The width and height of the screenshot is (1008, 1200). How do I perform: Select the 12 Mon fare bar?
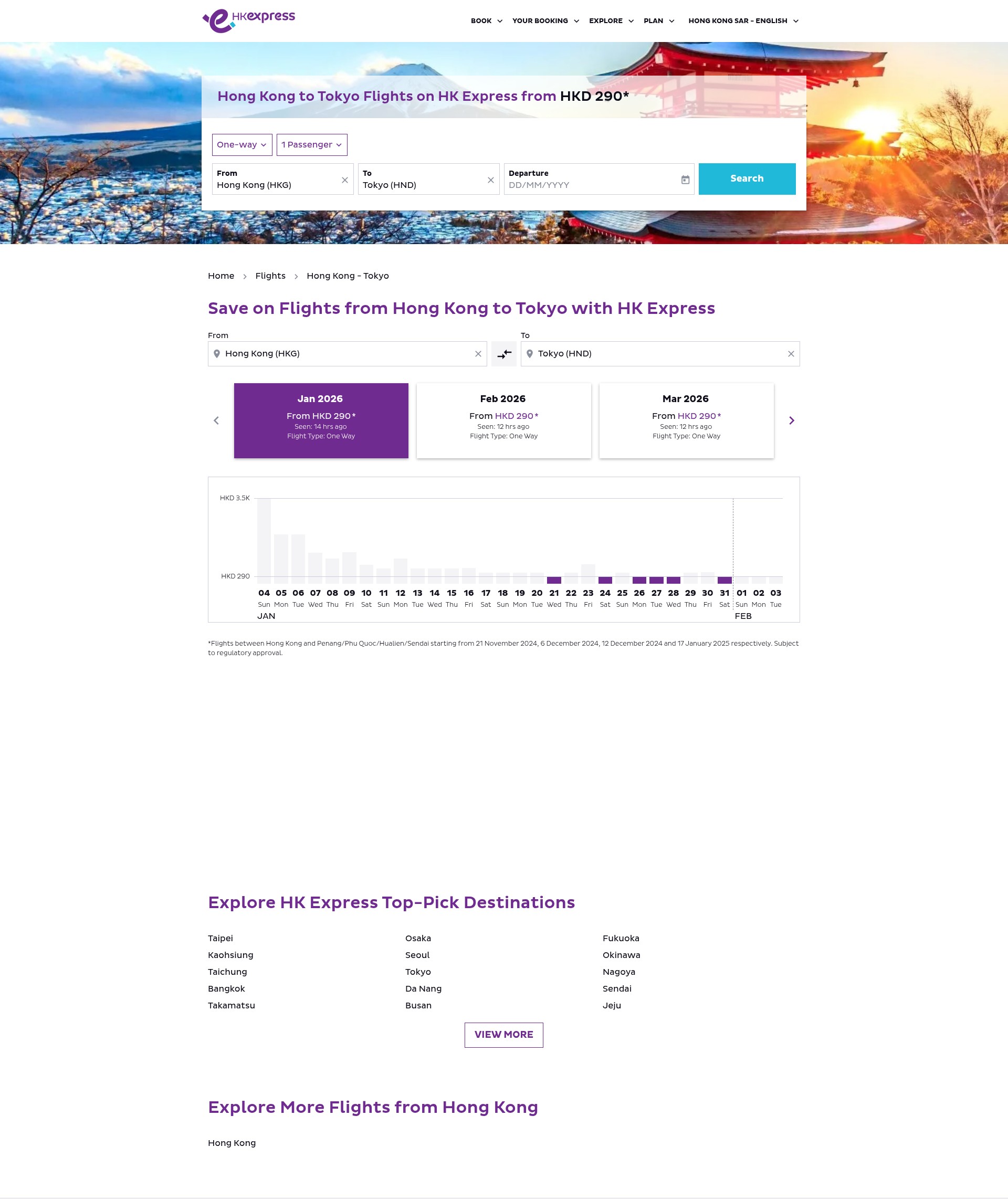pyautogui.click(x=401, y=571)
